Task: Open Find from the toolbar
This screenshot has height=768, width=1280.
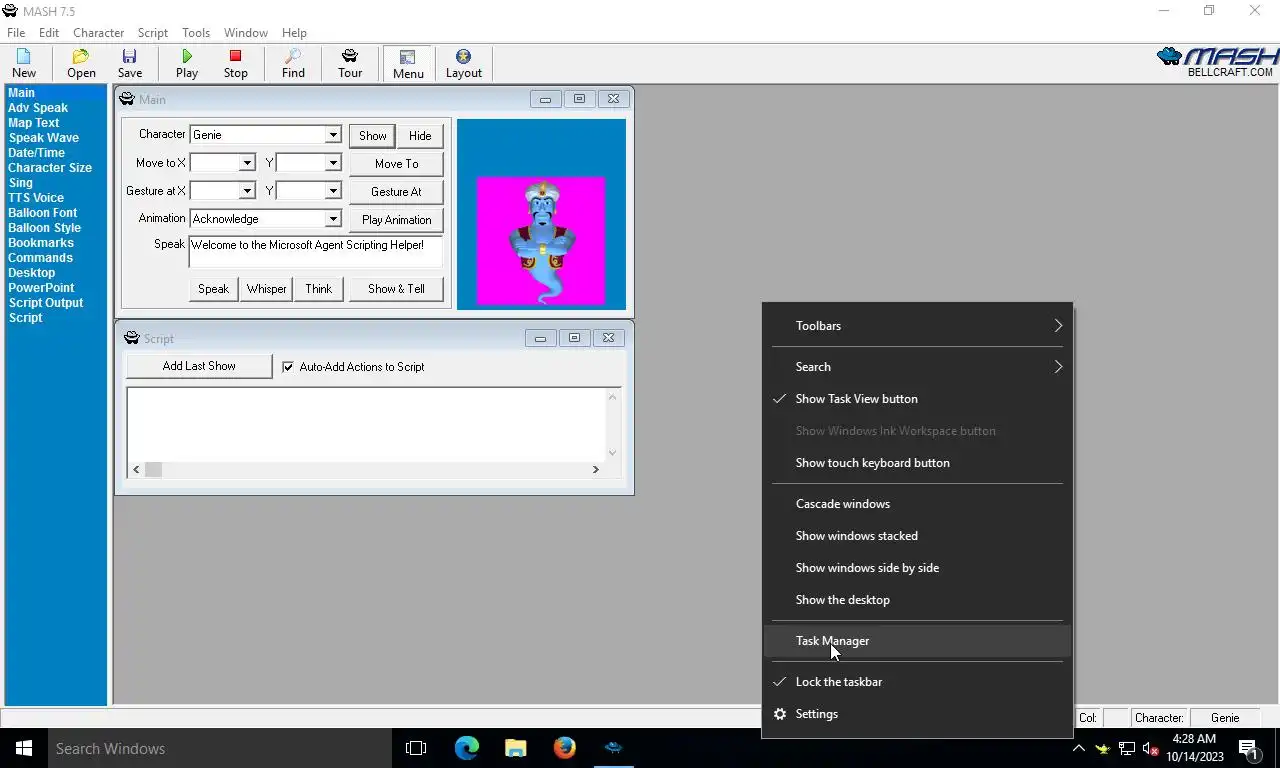Action: coord(293,63)
